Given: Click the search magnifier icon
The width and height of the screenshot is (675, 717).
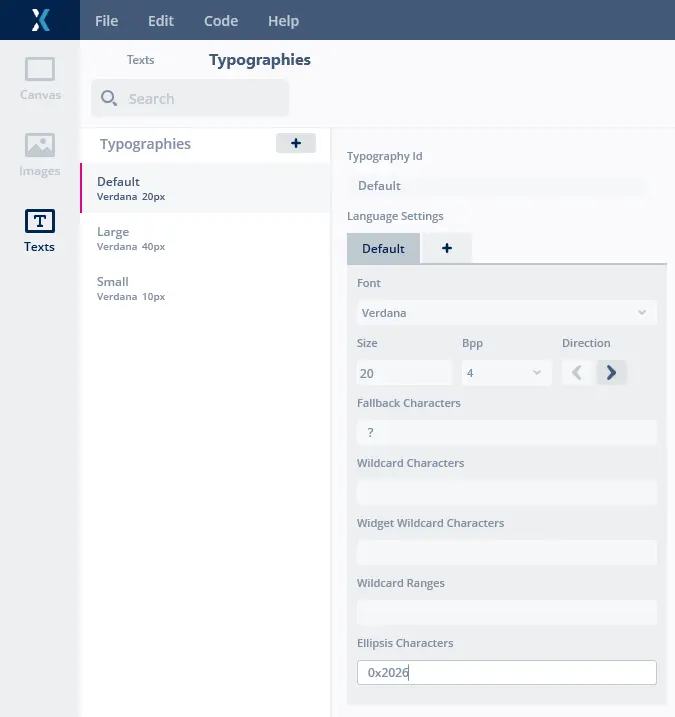Looking at the screenshot, I should pos(110,98).
